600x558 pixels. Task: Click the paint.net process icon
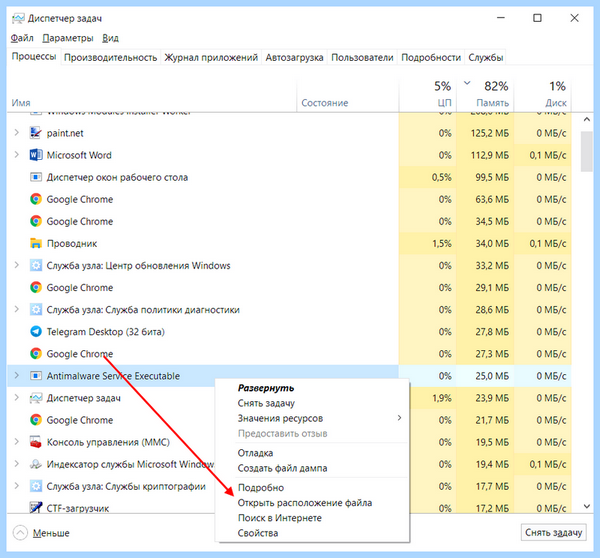coord(36,133)
